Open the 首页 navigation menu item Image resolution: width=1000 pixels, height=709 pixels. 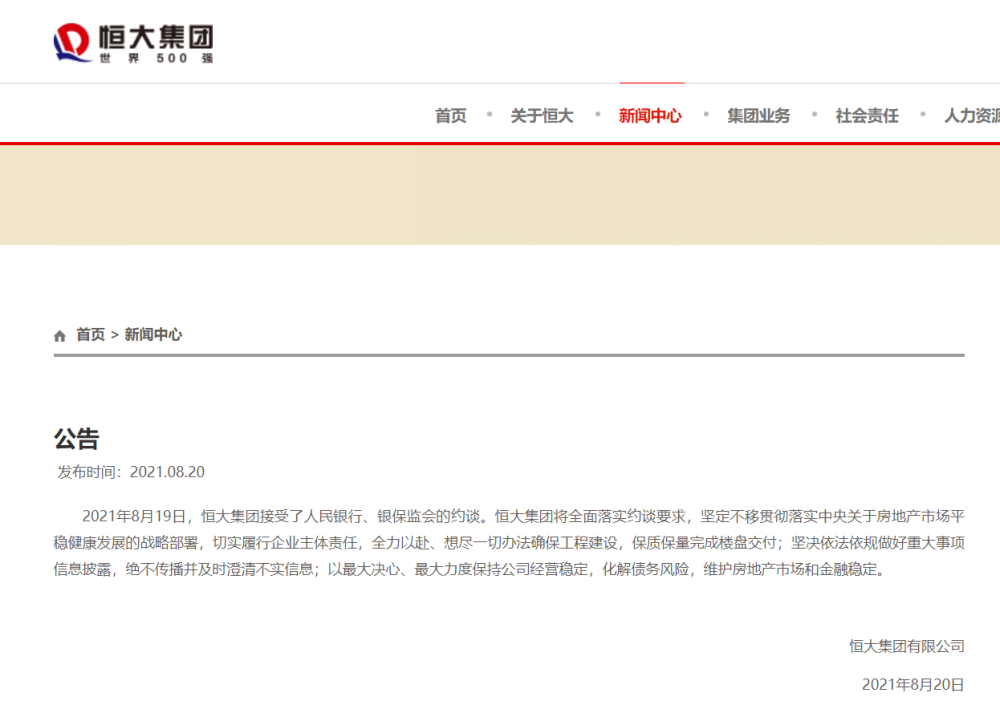click(451, 115)
